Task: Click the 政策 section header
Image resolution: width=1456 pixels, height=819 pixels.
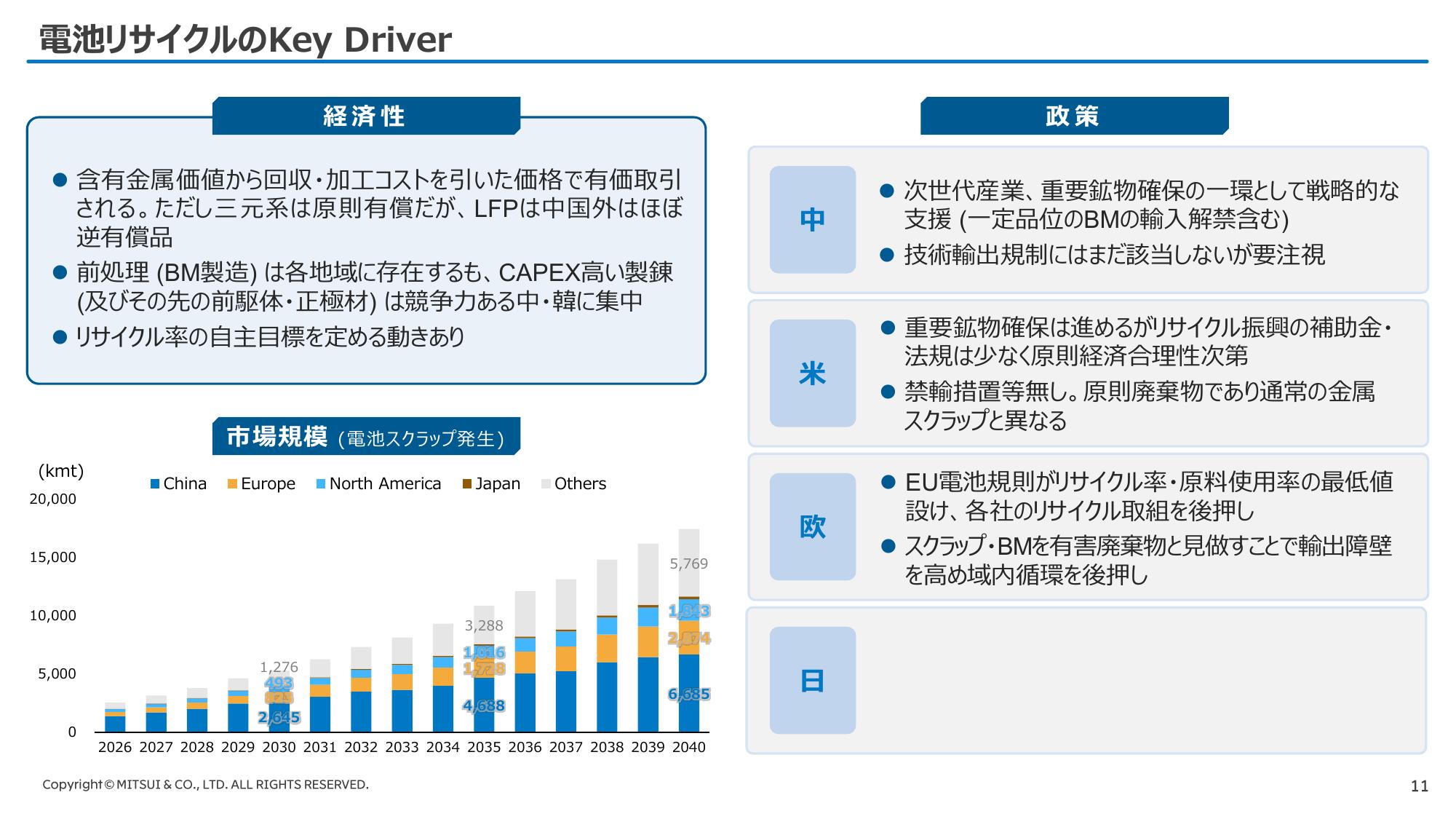Action: coord(1073,116)
